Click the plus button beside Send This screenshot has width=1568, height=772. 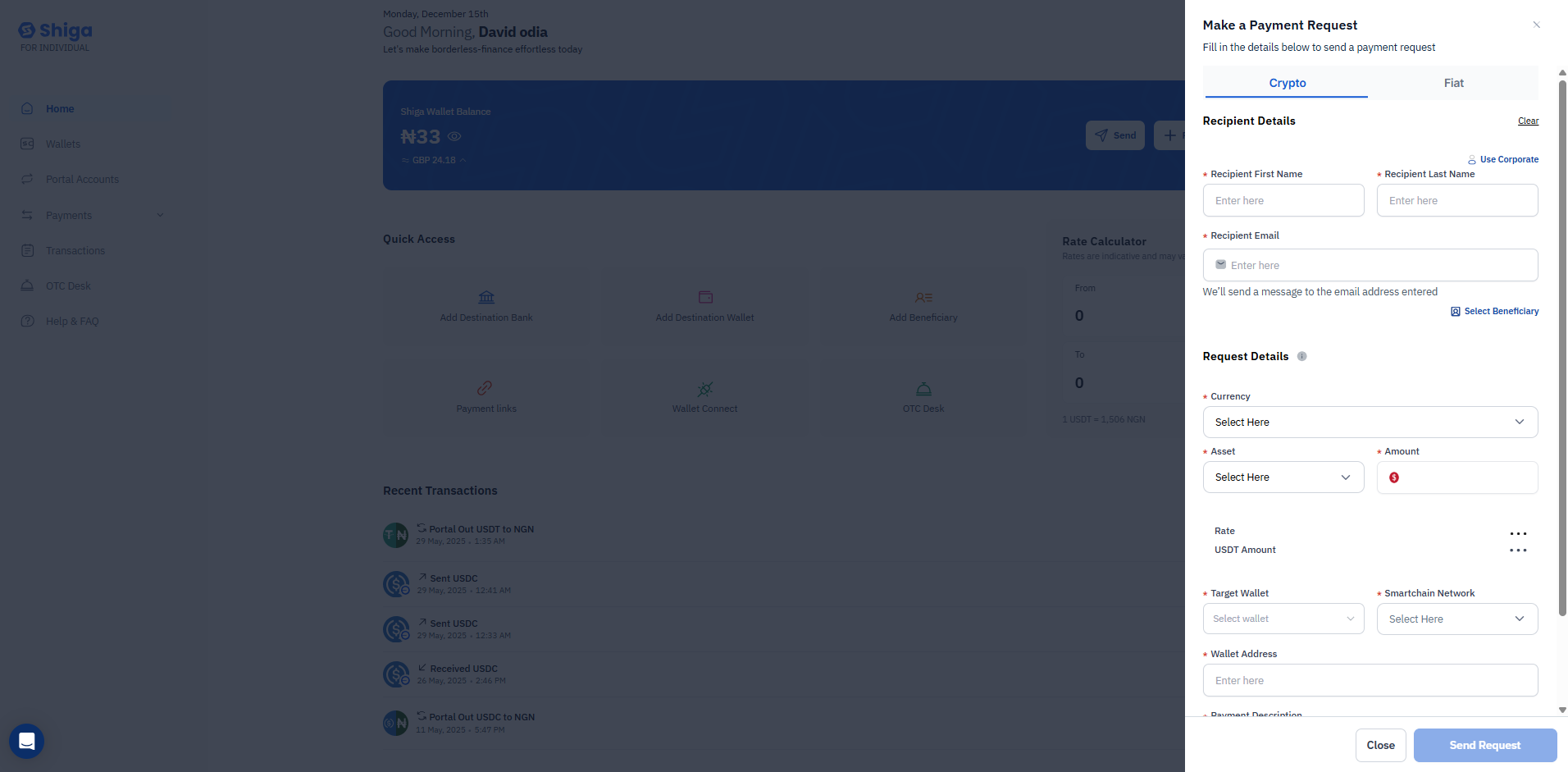1170,135
